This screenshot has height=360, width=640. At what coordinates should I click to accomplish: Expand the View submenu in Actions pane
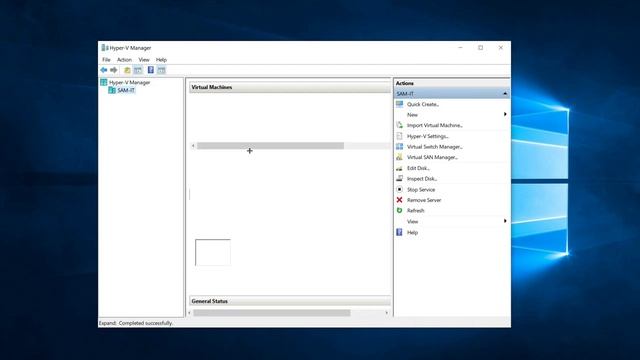[505, 221]
